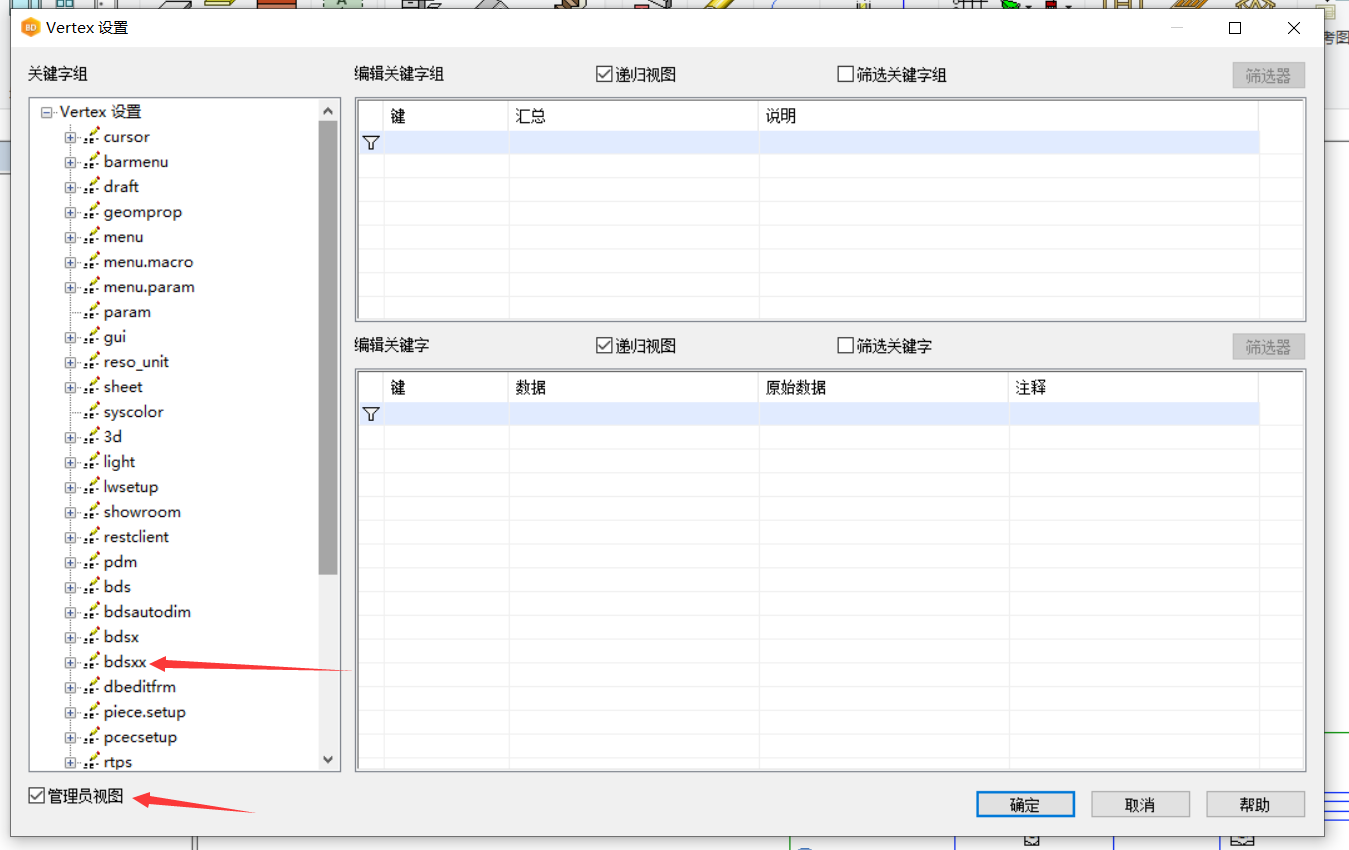Select the rtps tree item
The image size is (1349, 850).
point(118,762)
